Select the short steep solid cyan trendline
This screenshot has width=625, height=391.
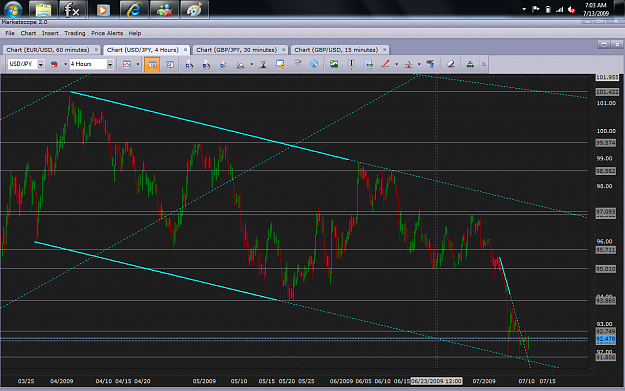[x=505, y=276]
